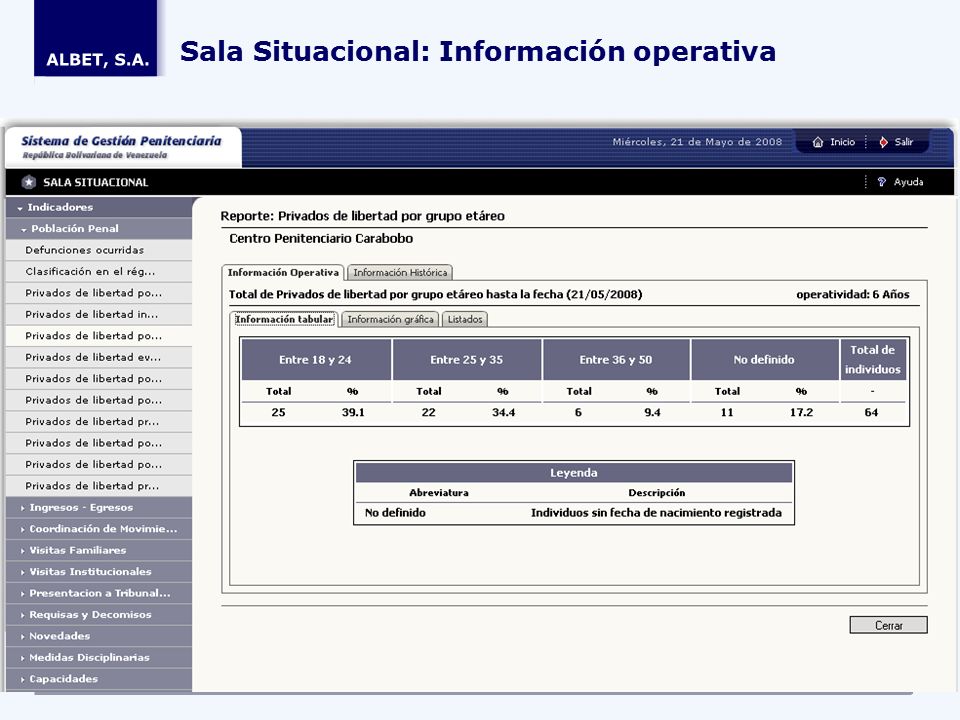This screenshot has width=960, height=720.
Task: Open the Información gráfica tab
Action: pos(390,319)
